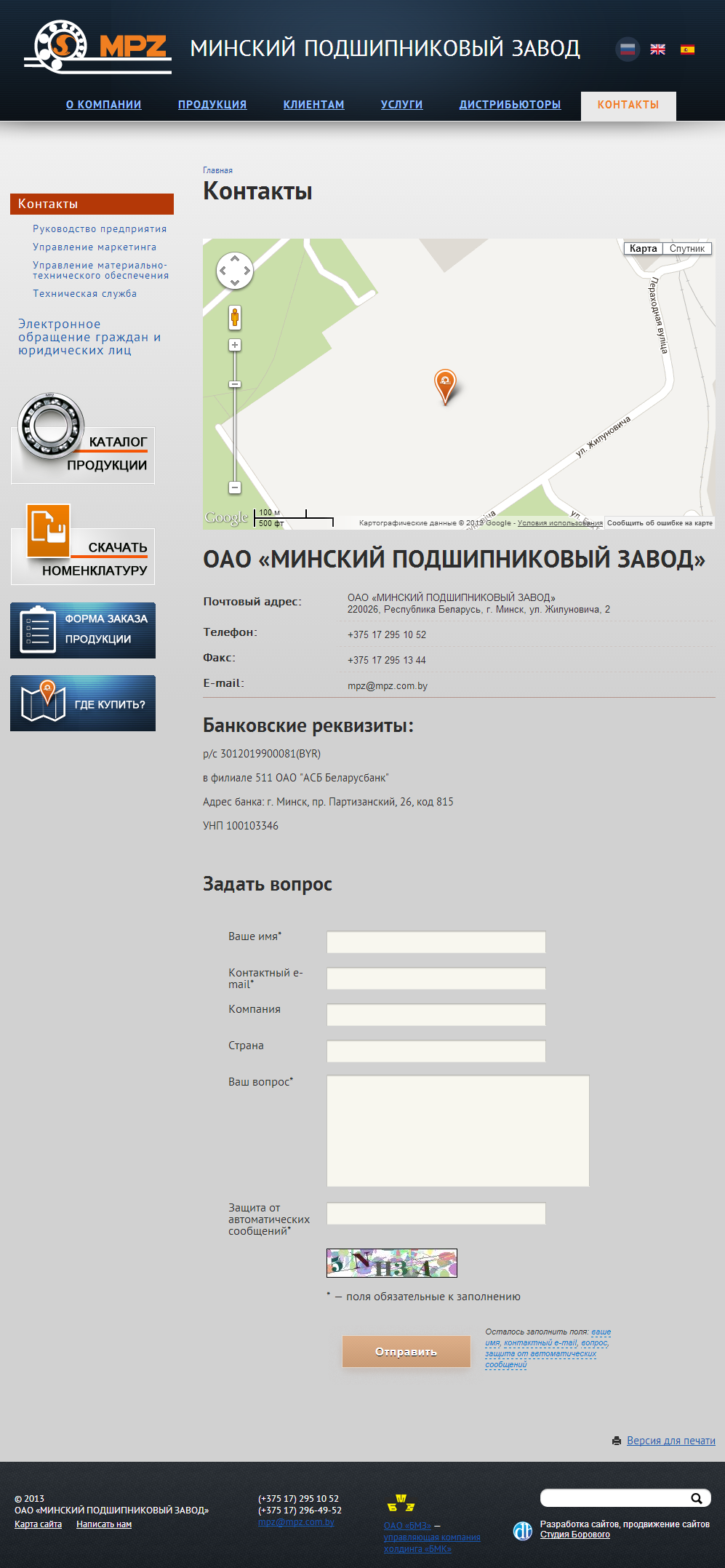The height and width of the screenshot is (1568, 725).
Task: Open Написать нам in the footer
Action: [104, 1524]
